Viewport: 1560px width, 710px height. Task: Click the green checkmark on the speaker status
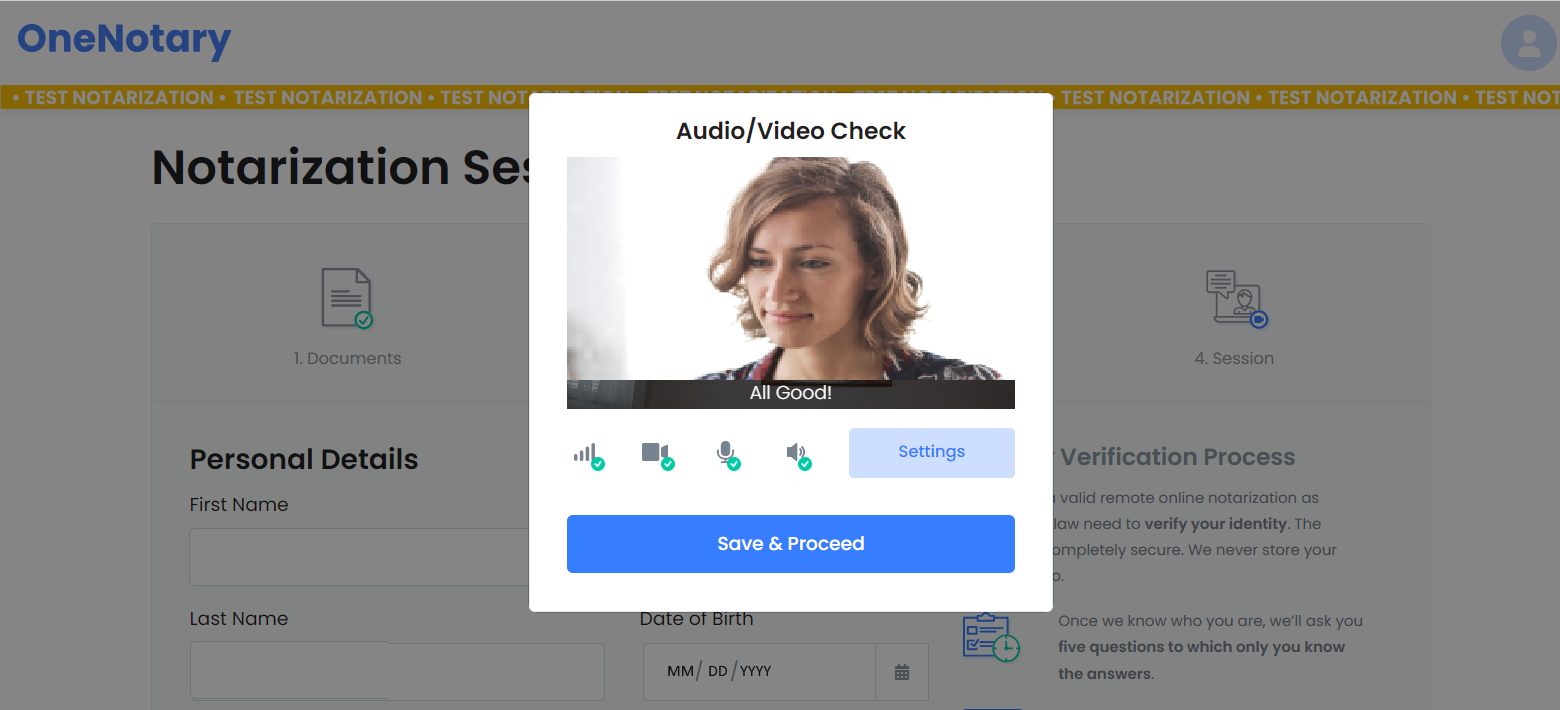click(804, 462)
